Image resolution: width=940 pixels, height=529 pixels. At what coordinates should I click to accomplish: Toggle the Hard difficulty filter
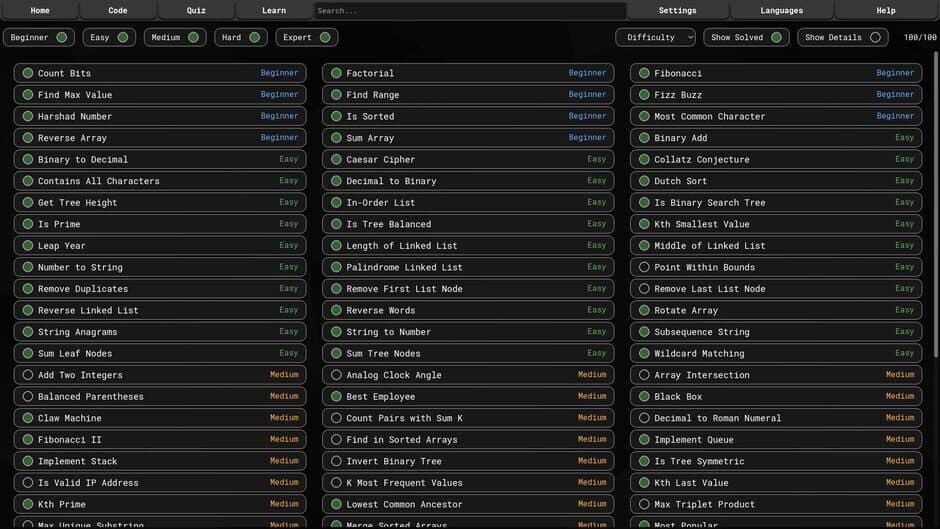[x=241, y=37]
